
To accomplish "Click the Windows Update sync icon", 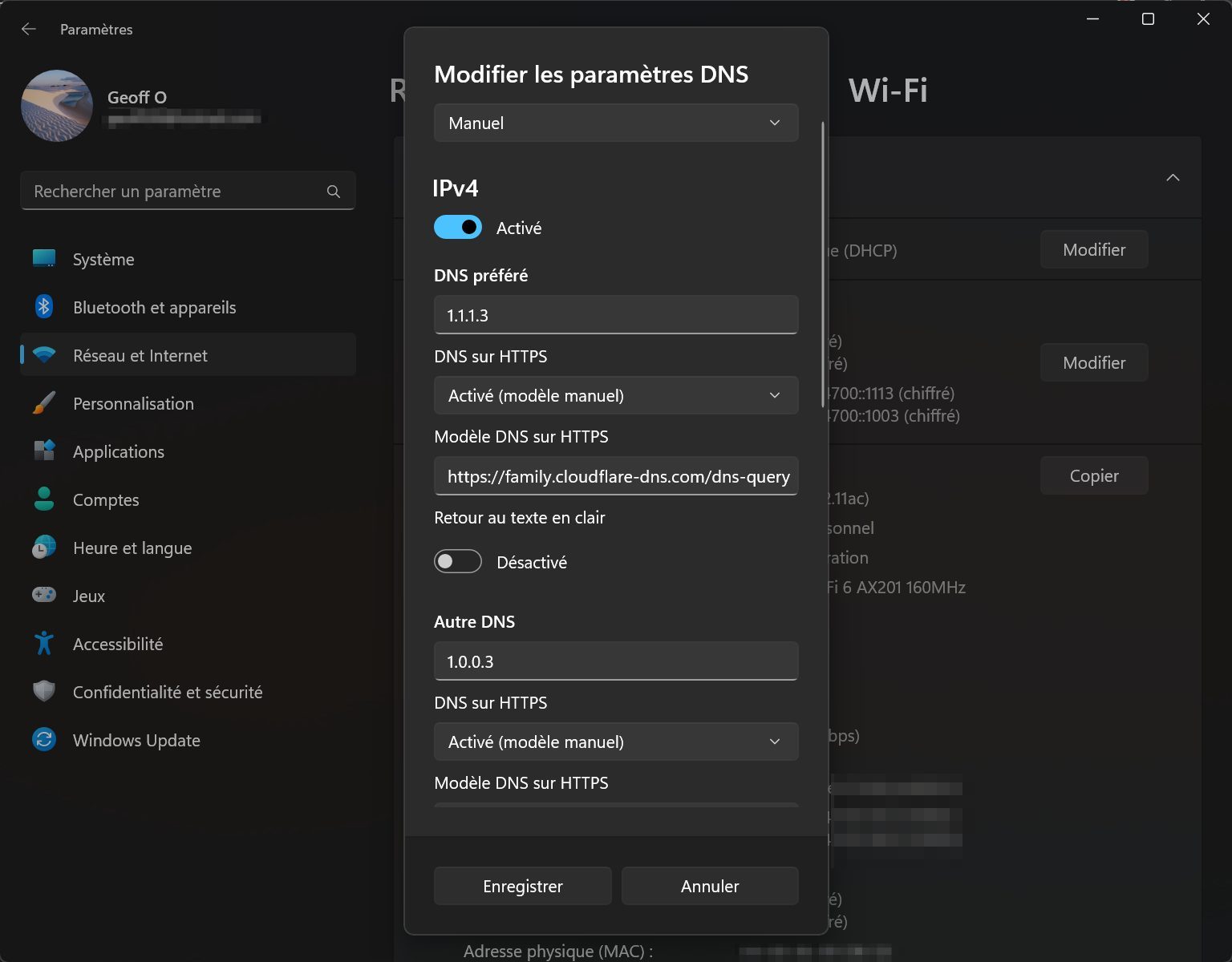I will (x=44, y=739).
